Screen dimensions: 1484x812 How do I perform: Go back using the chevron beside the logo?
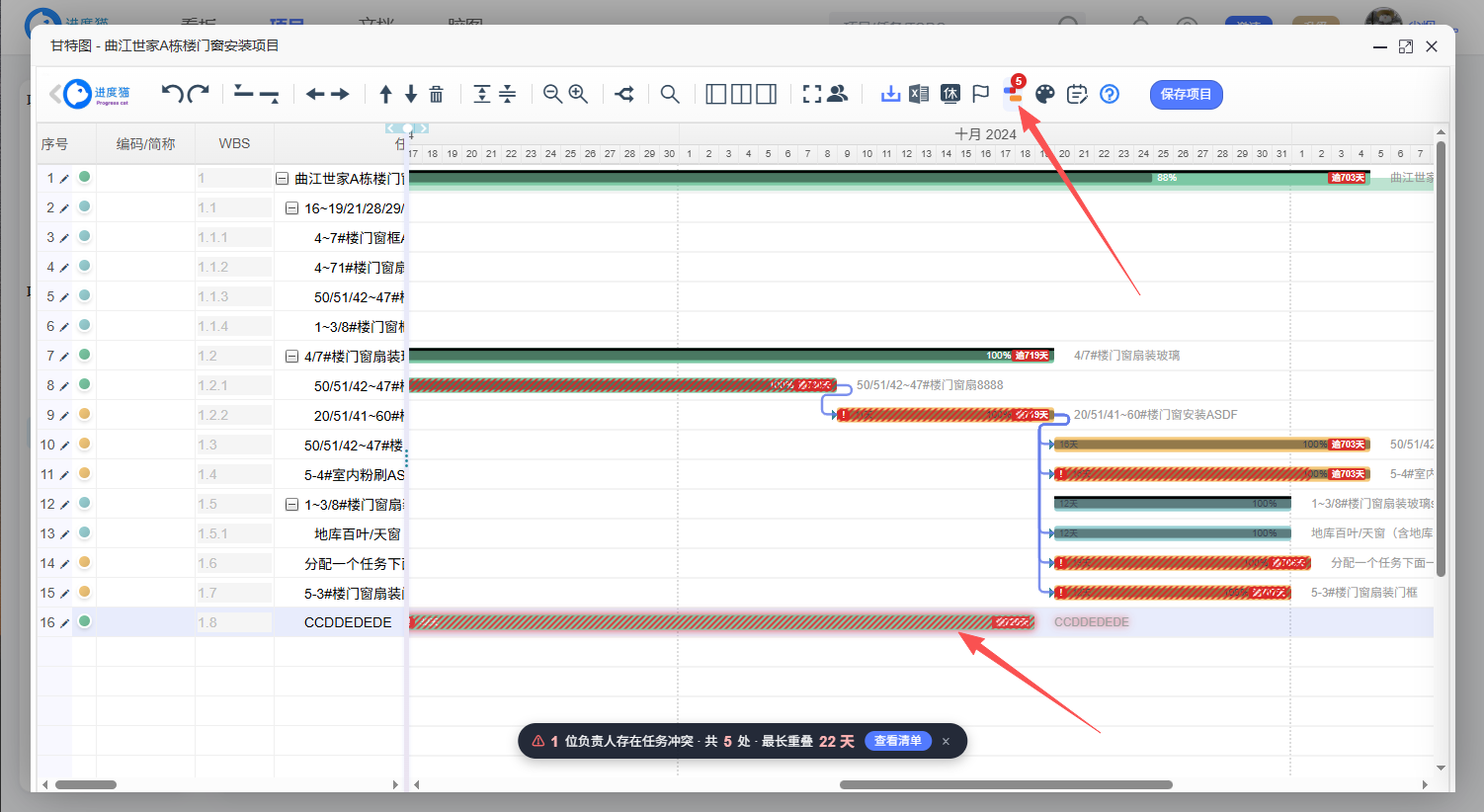tap(55, 94)
